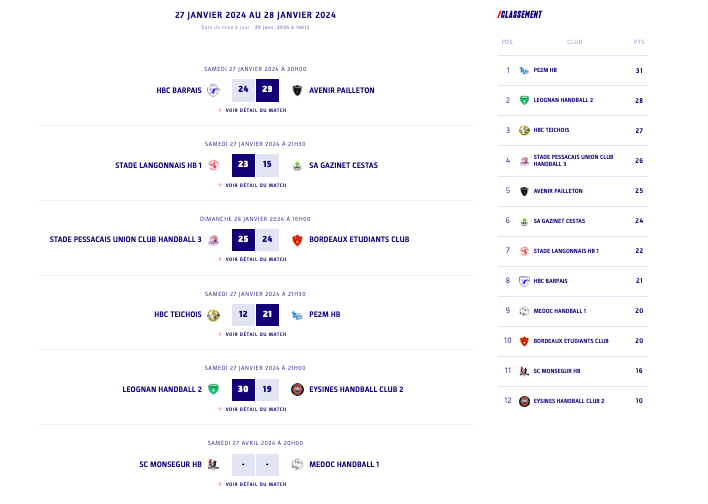The height and width of the screenshot is (504, 708).
Task: Click the Eysines Handball Club 2 match logo
Action: (x=297, y=389)
